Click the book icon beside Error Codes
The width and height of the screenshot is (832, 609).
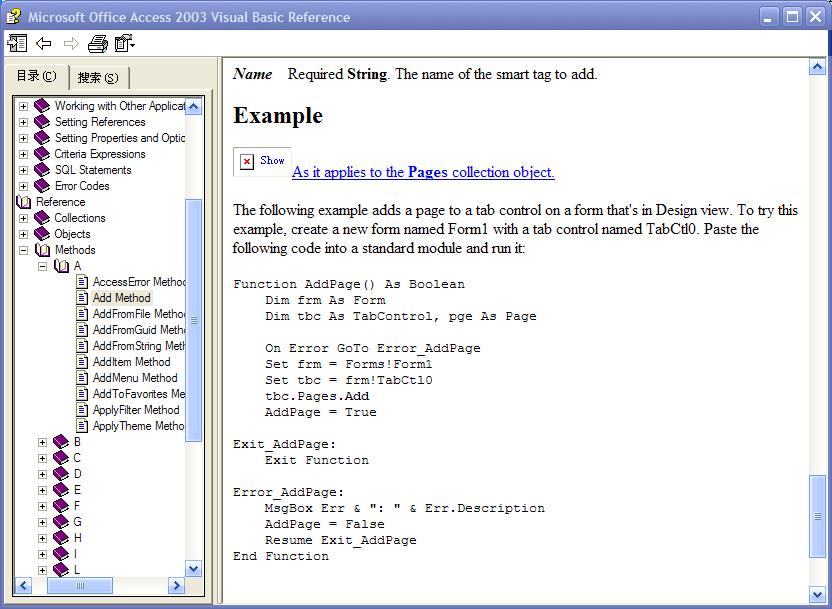pos(42,186)
